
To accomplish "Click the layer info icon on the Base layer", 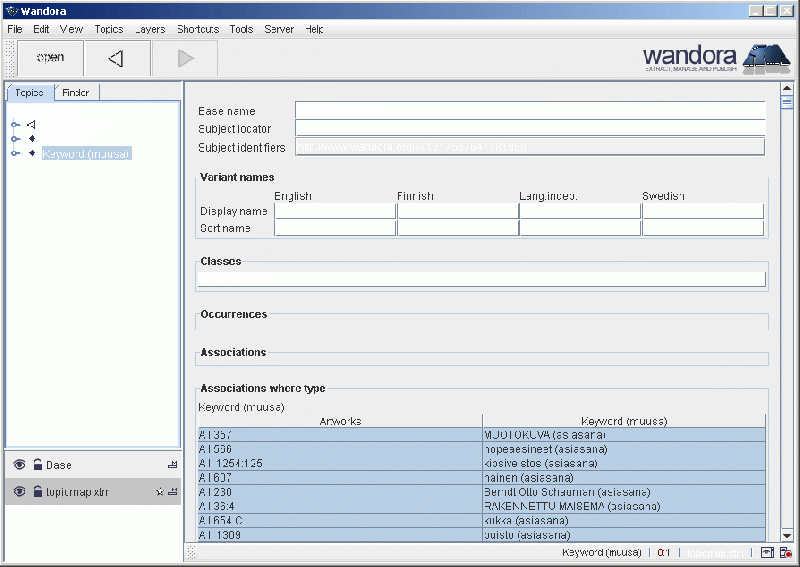I will click(172, 465).
